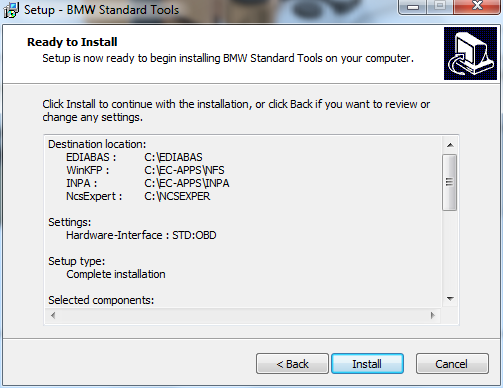Close the setup window
Viewport: 503px width, 388px height.
477,7
